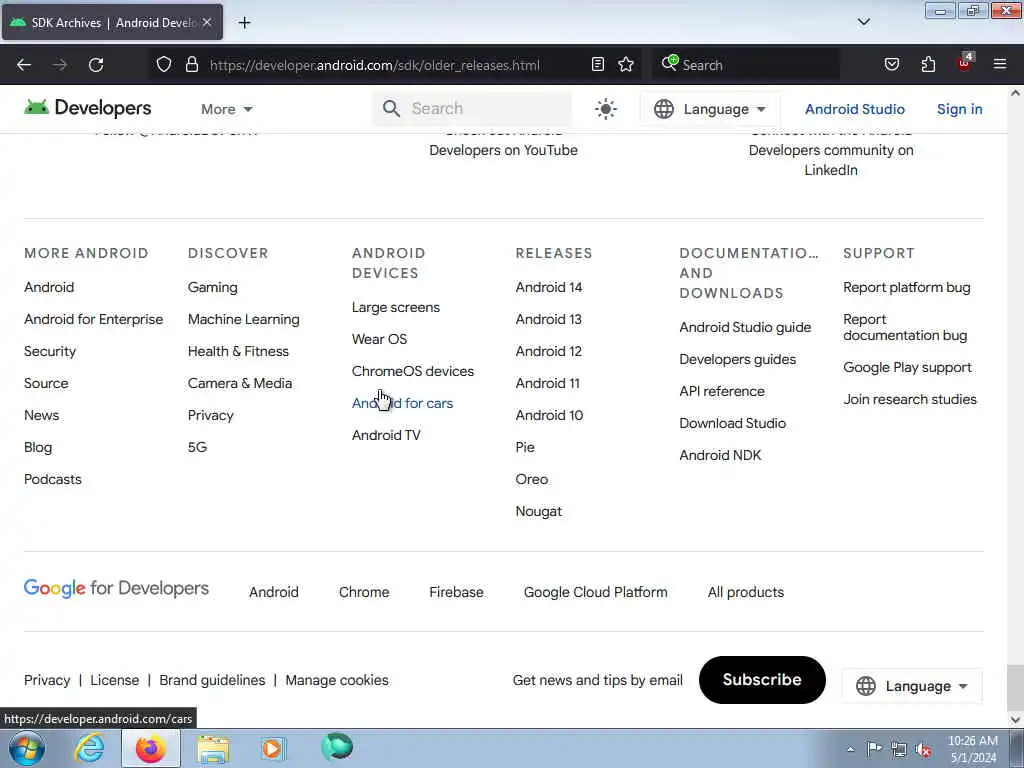Open the Pocket save icon
The image size is (1024, 768).
891,65
